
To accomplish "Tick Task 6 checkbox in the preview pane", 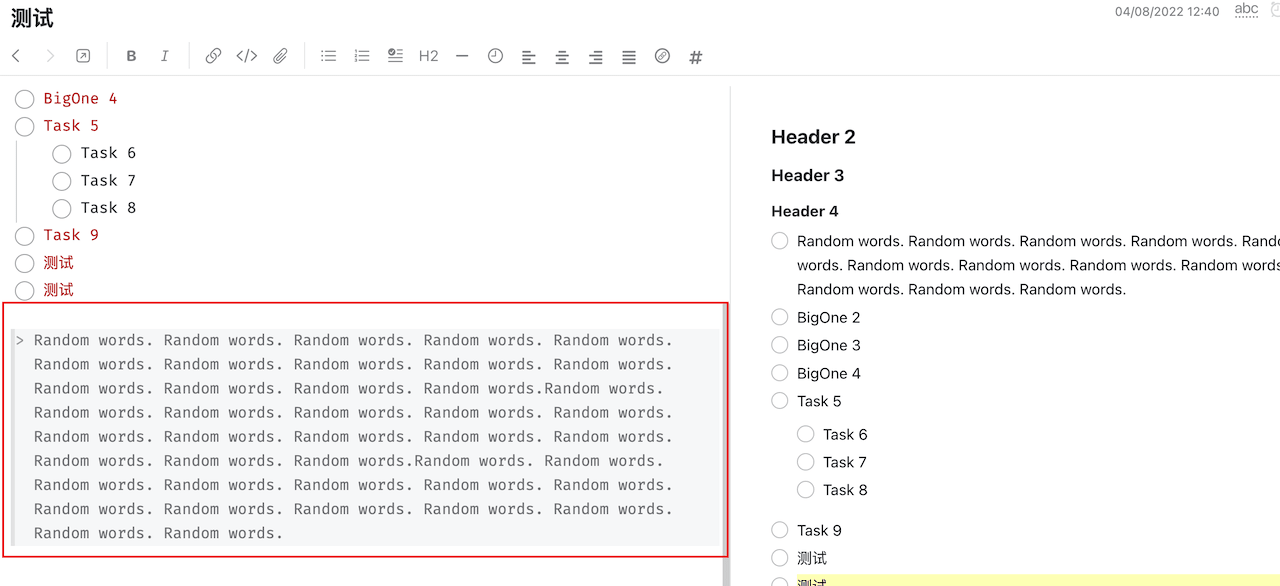I will click(806, 434).
